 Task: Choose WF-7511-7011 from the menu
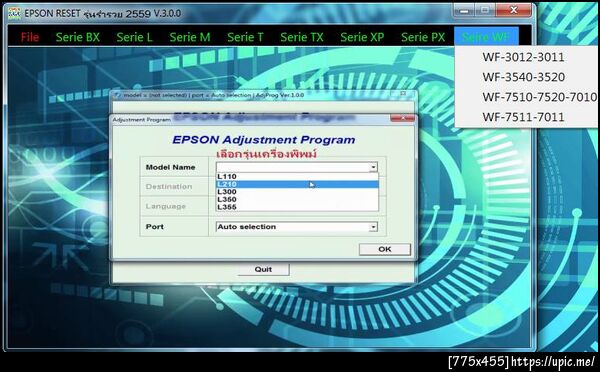[523, 117]
